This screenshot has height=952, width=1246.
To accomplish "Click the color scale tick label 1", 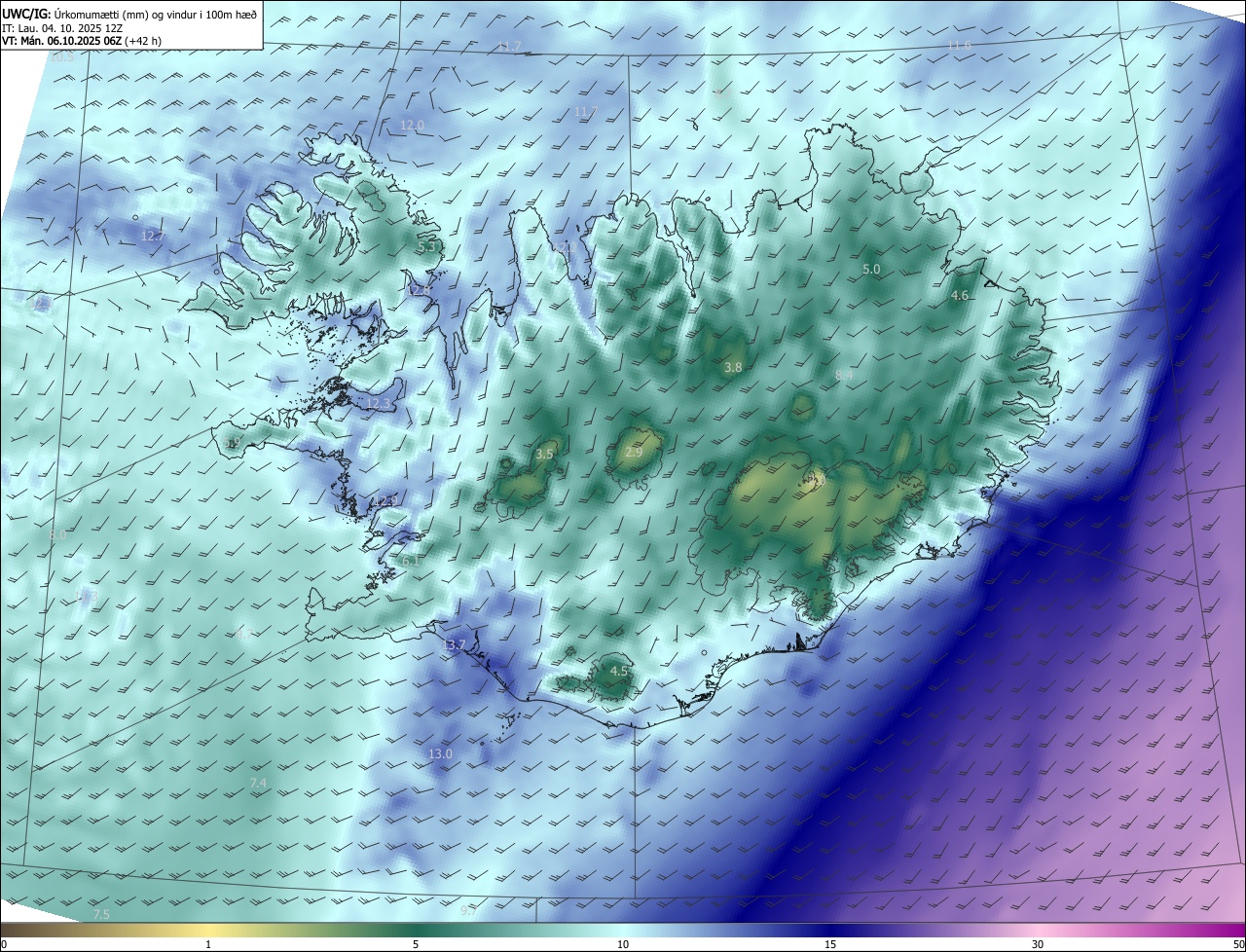I will 208,944.
